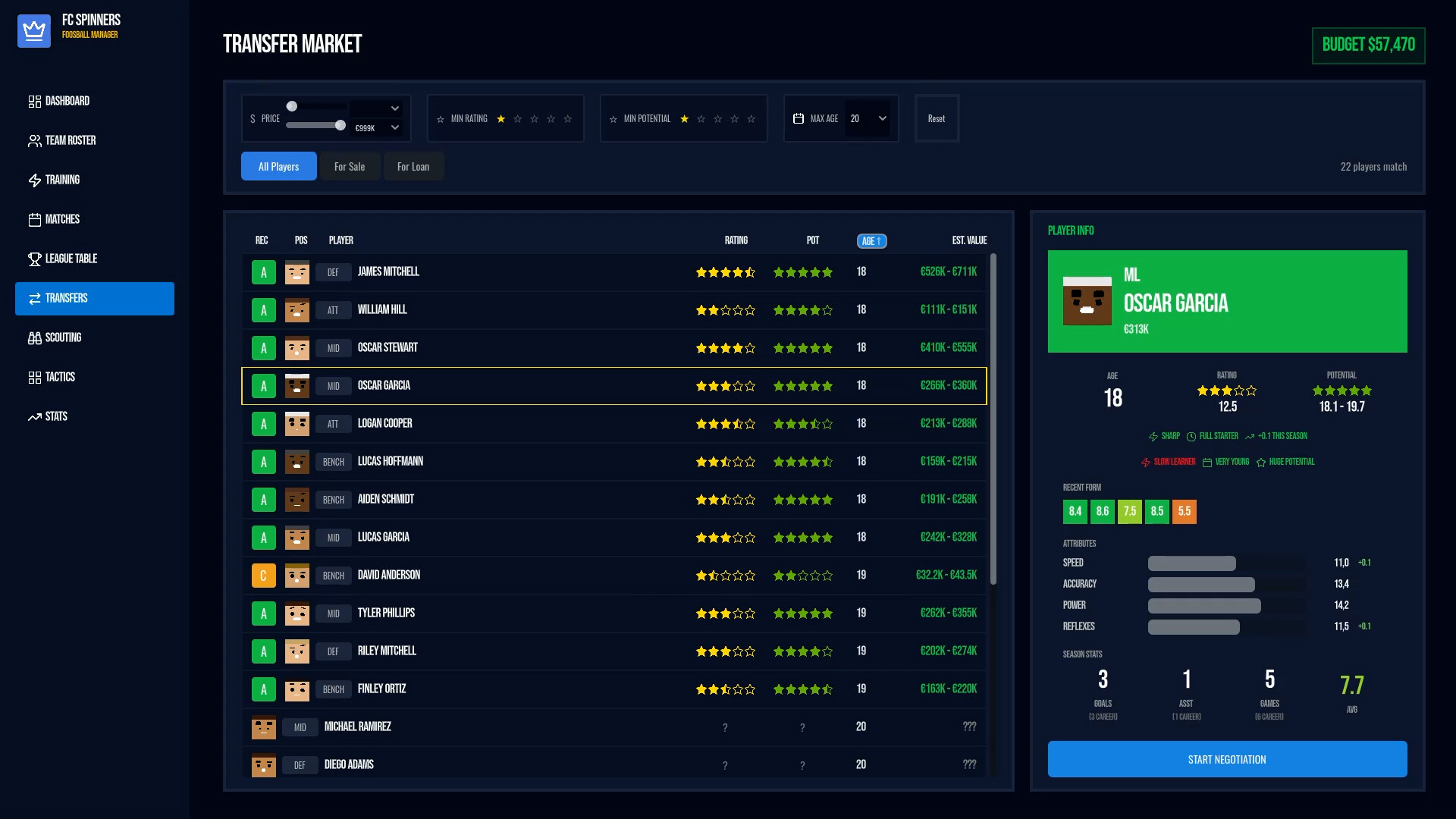Viewport: 1456px width, 819px height.
Task: Click the Stats trend icon
Action: (35, 416)
